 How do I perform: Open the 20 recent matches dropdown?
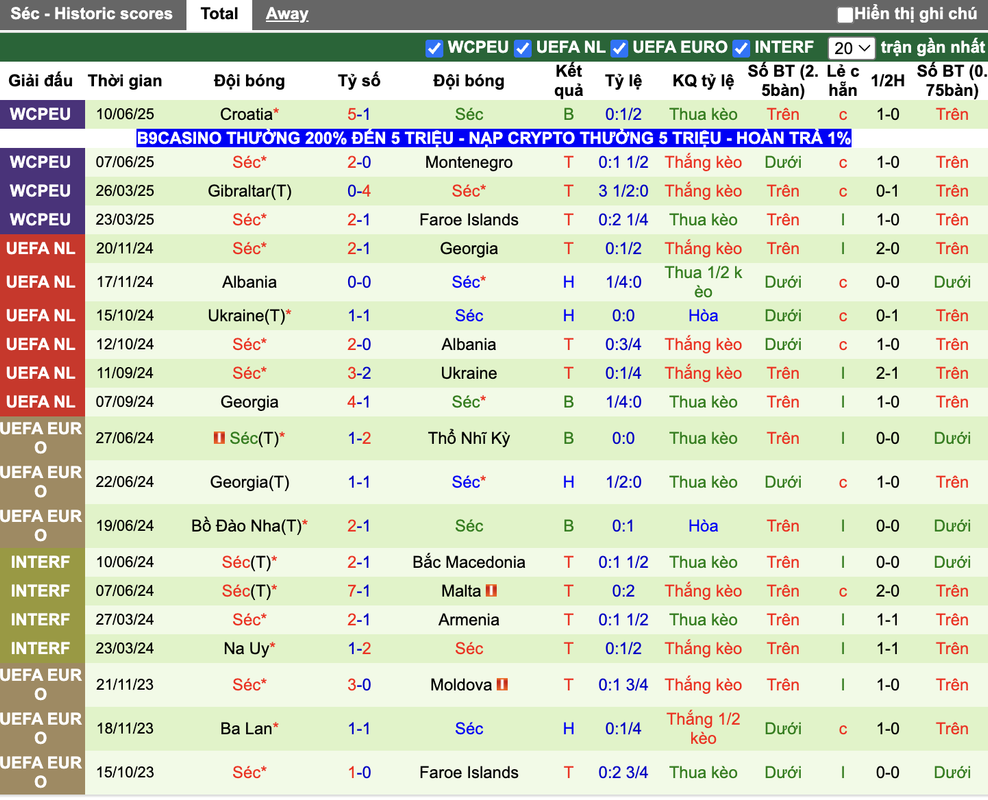(851, 48)
